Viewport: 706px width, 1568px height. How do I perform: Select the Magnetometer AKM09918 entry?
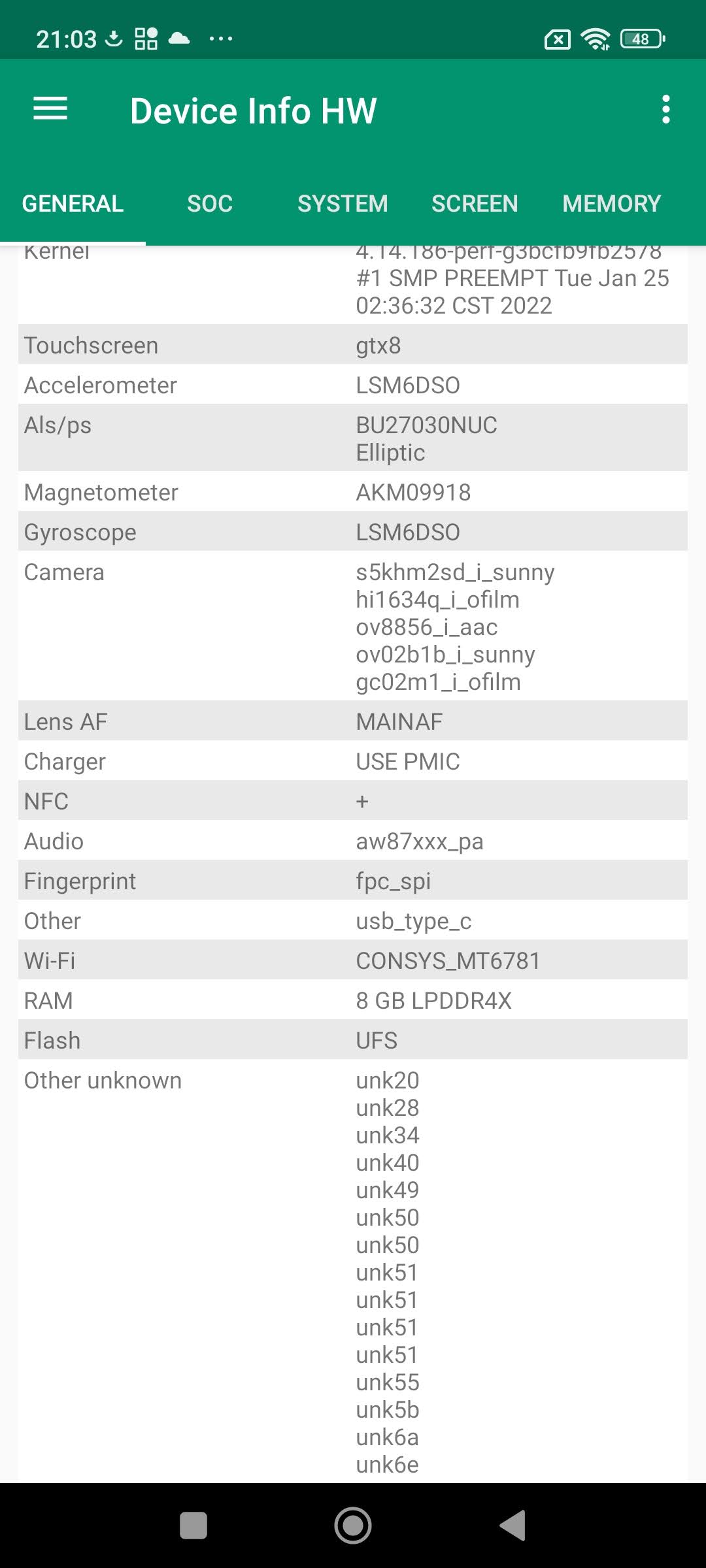point(353,492)
